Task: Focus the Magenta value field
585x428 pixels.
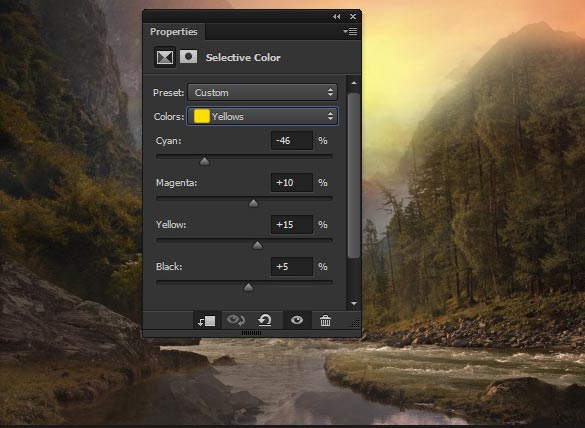Action: click(x=292, y=183)
